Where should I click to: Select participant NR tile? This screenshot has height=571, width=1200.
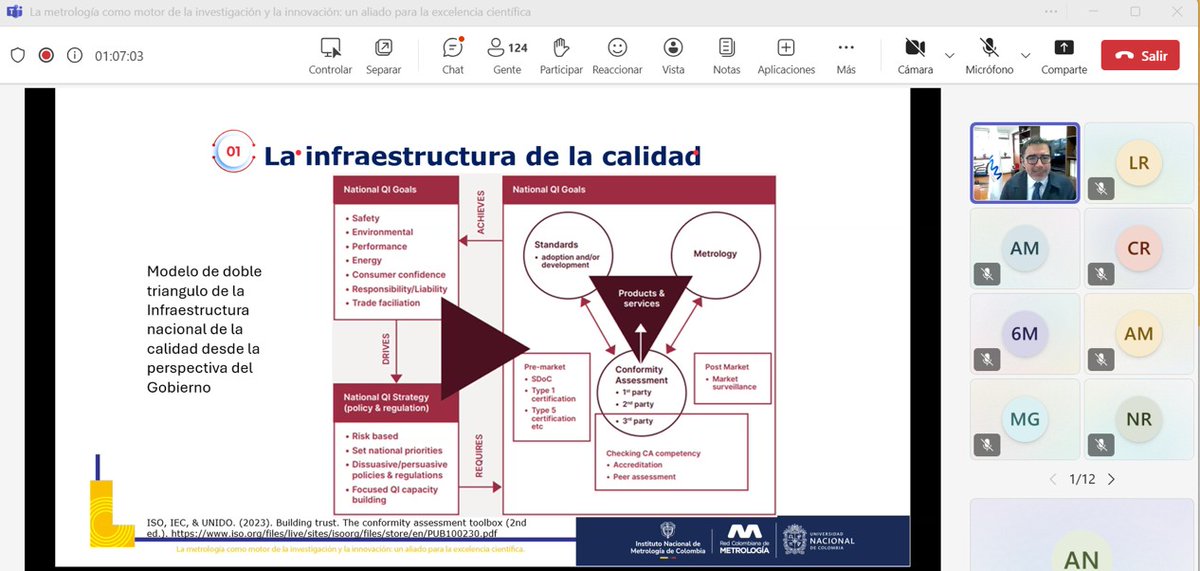1138,420
